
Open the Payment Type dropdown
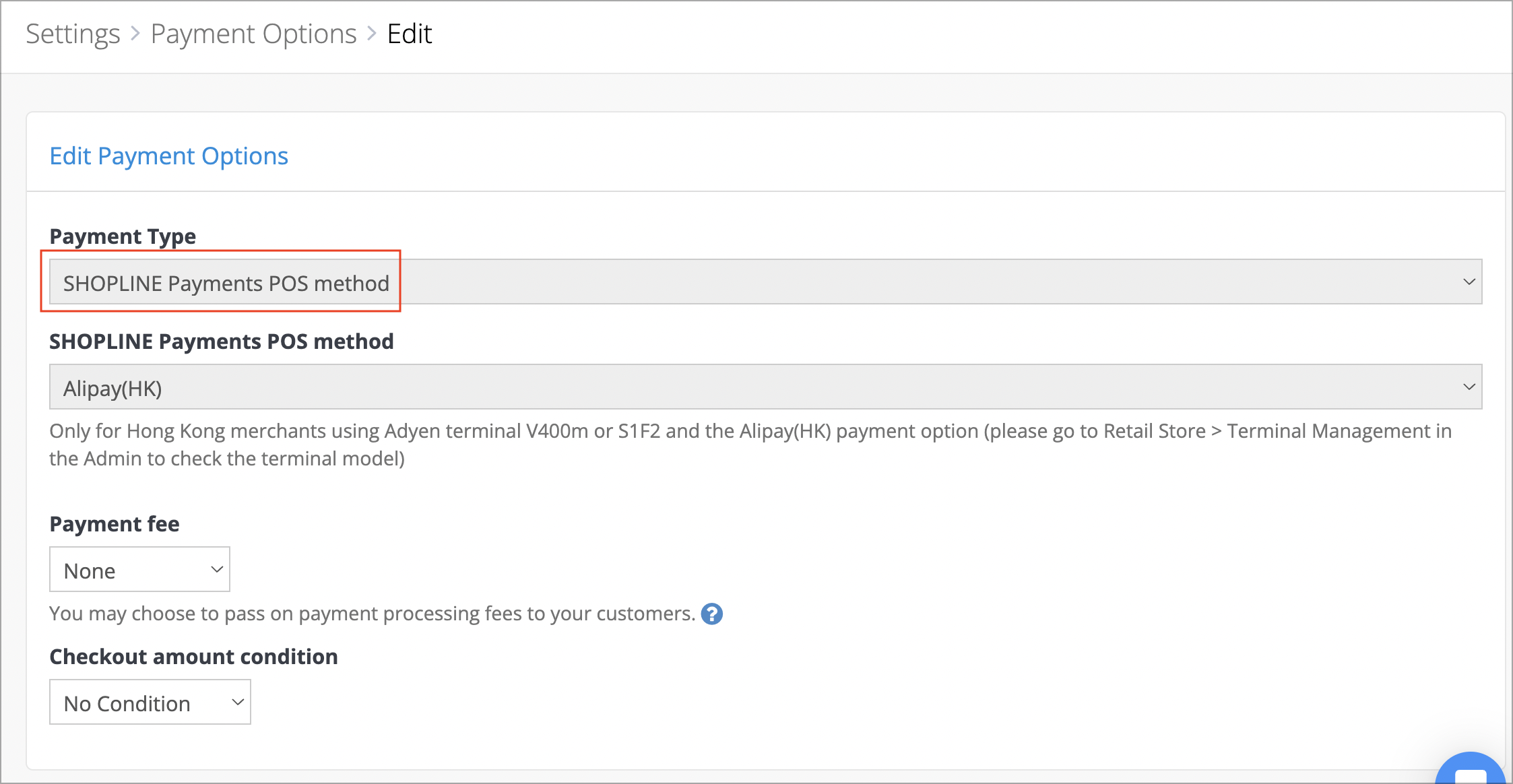tap(741, 282)
